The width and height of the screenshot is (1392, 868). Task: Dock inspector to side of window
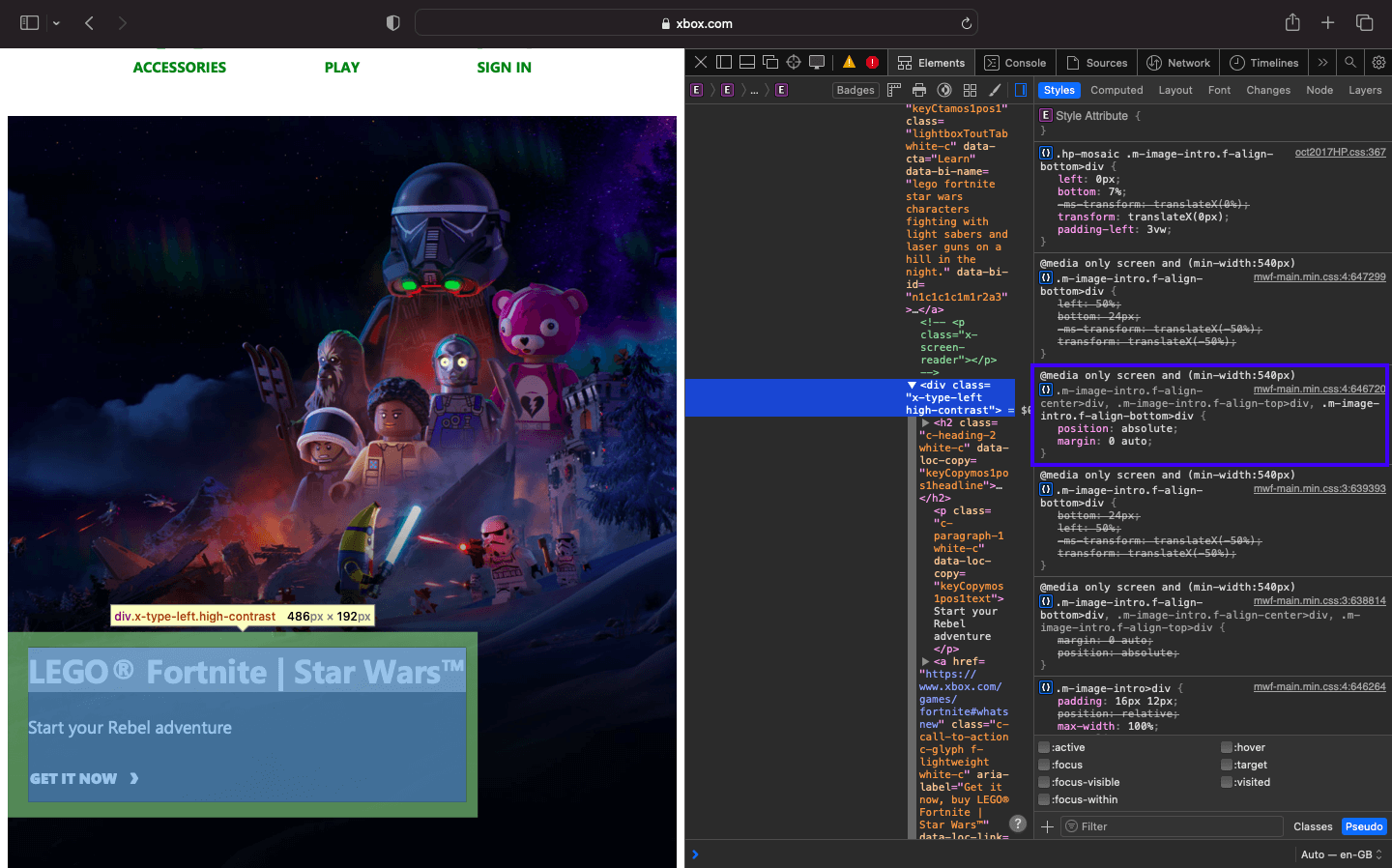724,62
